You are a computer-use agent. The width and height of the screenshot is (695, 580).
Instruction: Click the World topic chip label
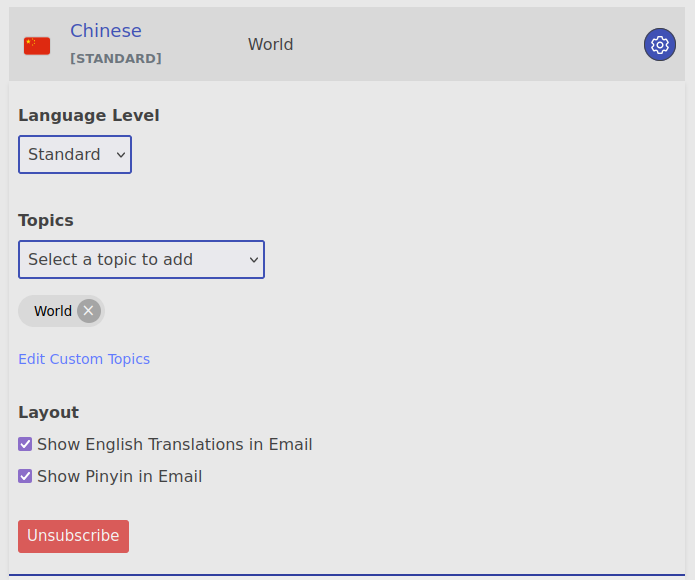click(53, 311)
